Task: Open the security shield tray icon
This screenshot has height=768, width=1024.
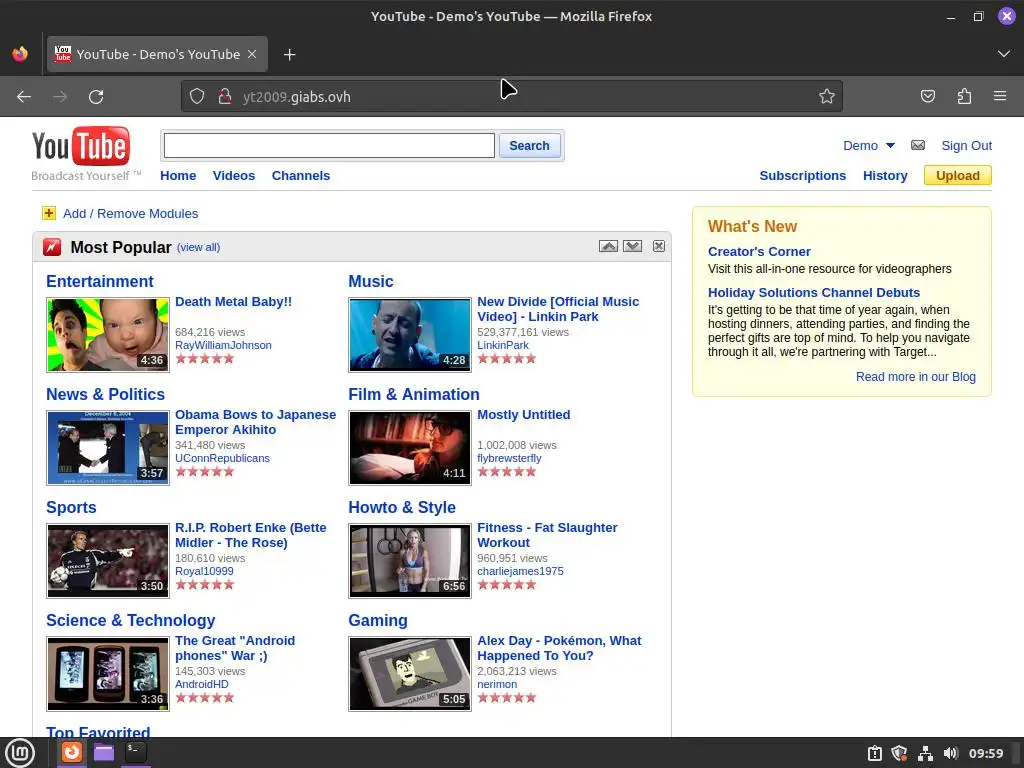Action: point(900,753)
